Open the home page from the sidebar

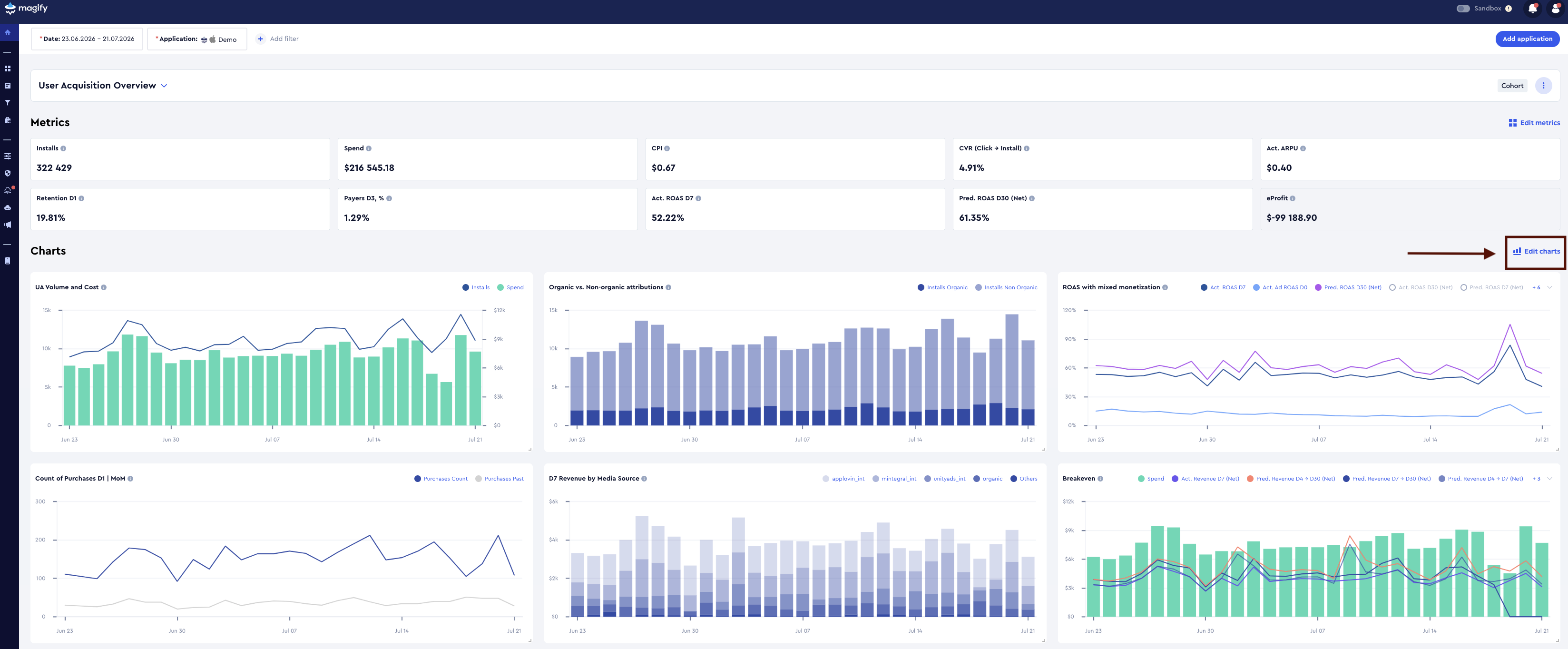tap(8, 33)
